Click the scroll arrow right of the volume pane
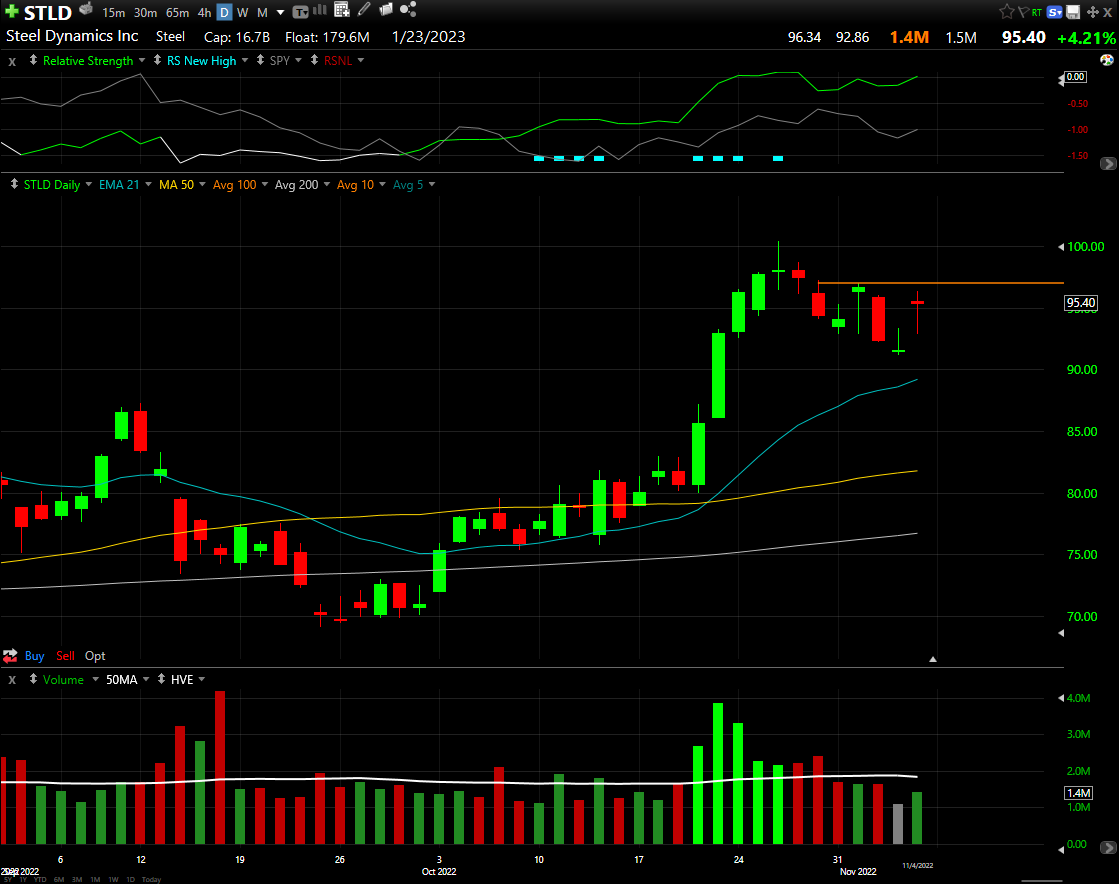Image resolution: width=1119 pixels, height=884 pixels. click(1108, 847)
